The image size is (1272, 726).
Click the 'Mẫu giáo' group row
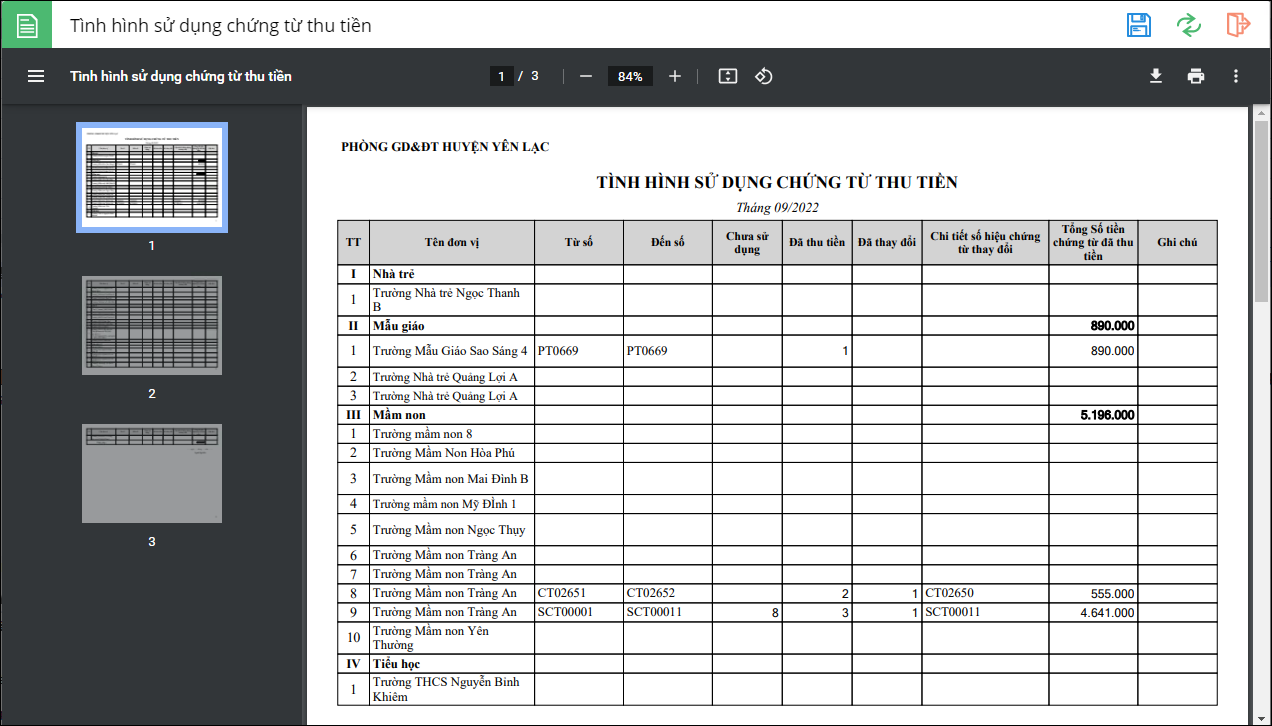[x=777, y=326]
